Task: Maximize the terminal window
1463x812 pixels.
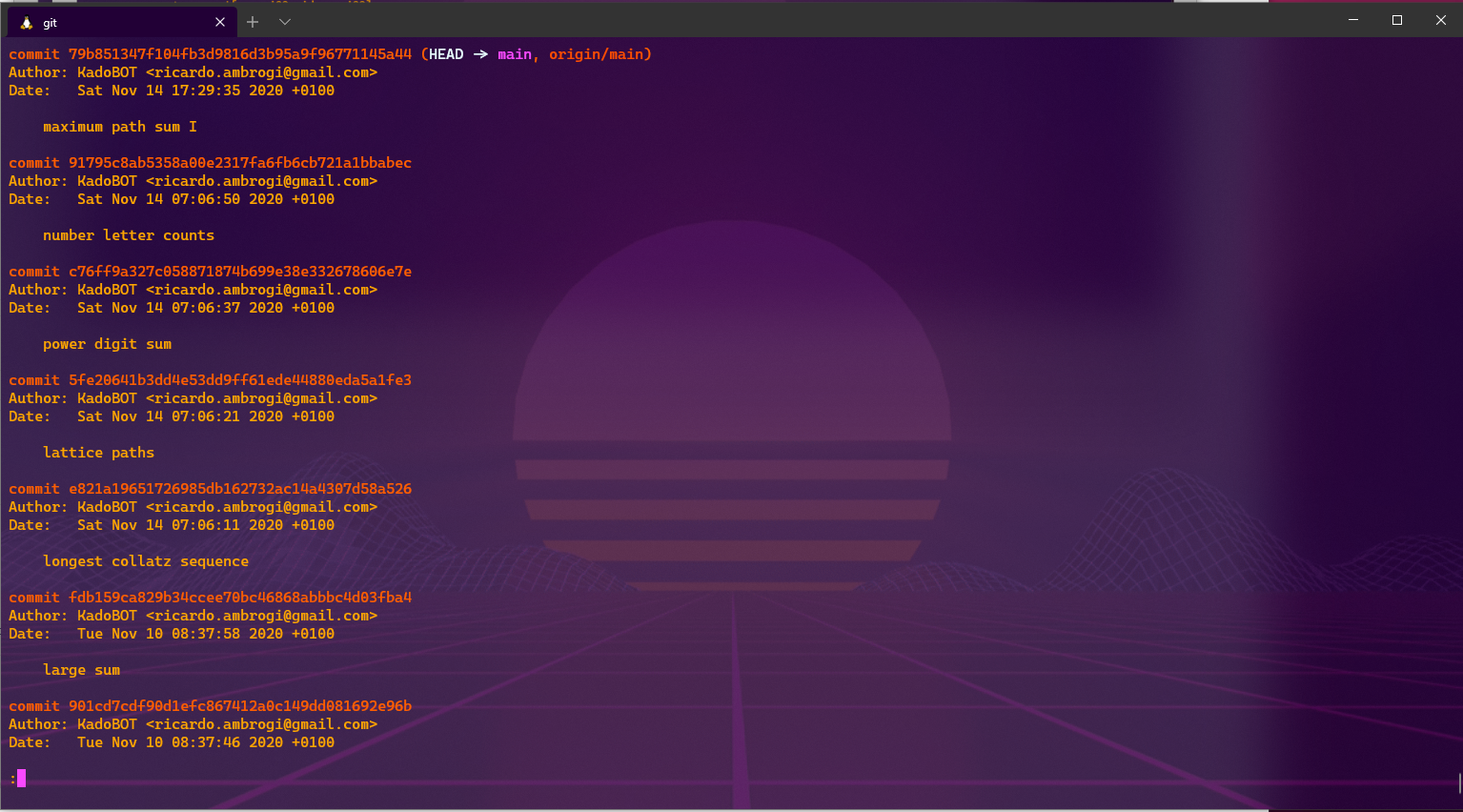Action: tap(1397, 20)
